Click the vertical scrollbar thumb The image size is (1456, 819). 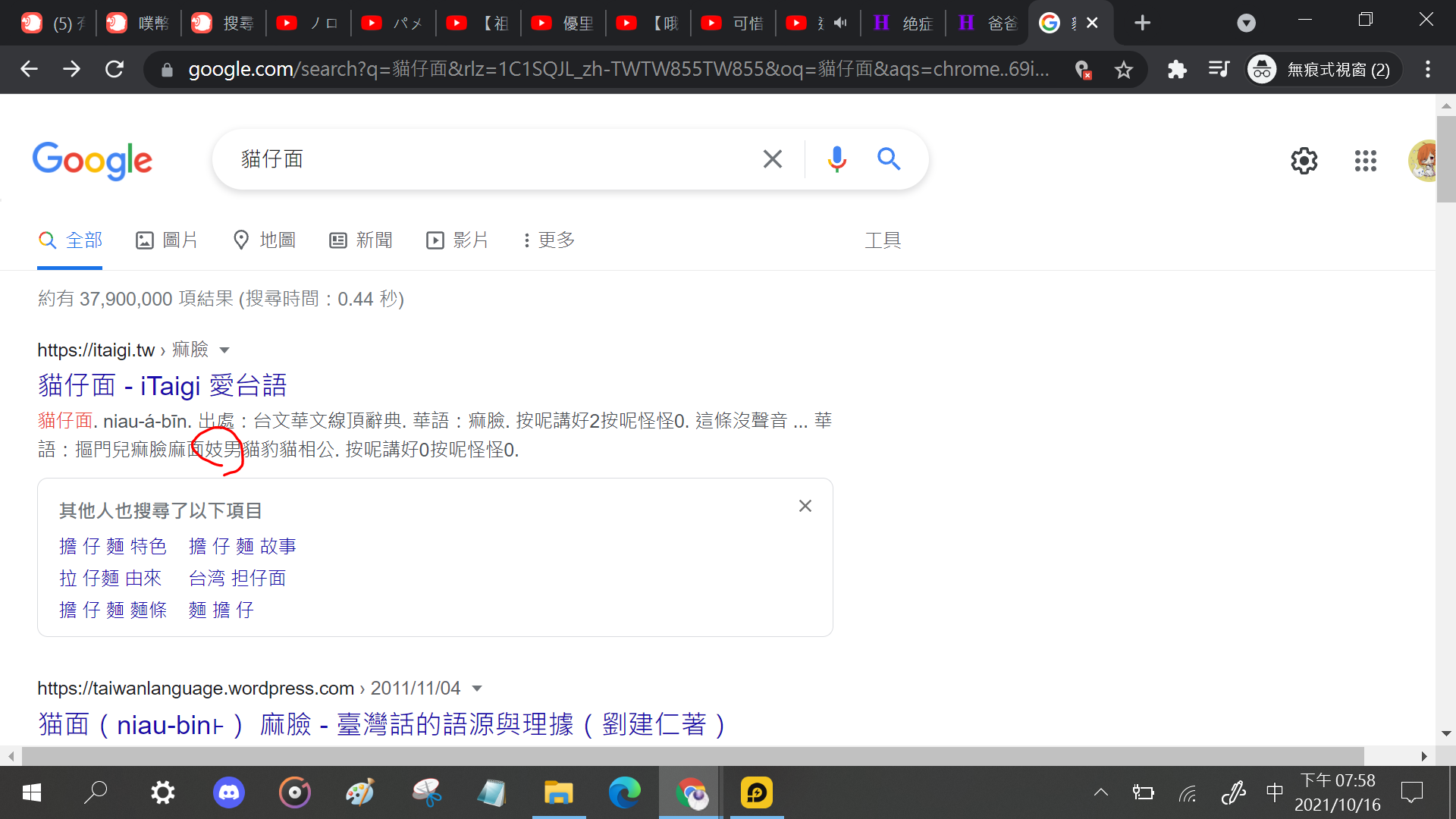click(1446, 158)
